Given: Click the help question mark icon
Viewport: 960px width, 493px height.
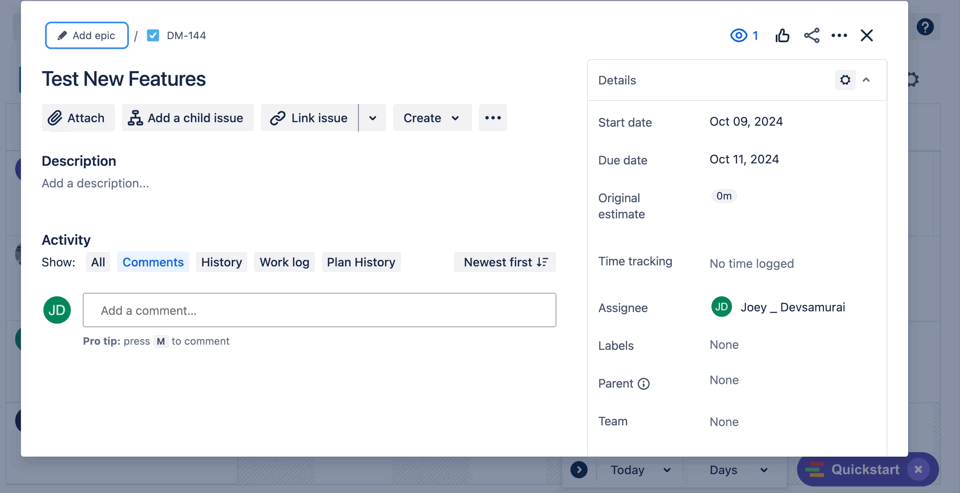Looking at the screenshot, I should click(x=925, y=27).
